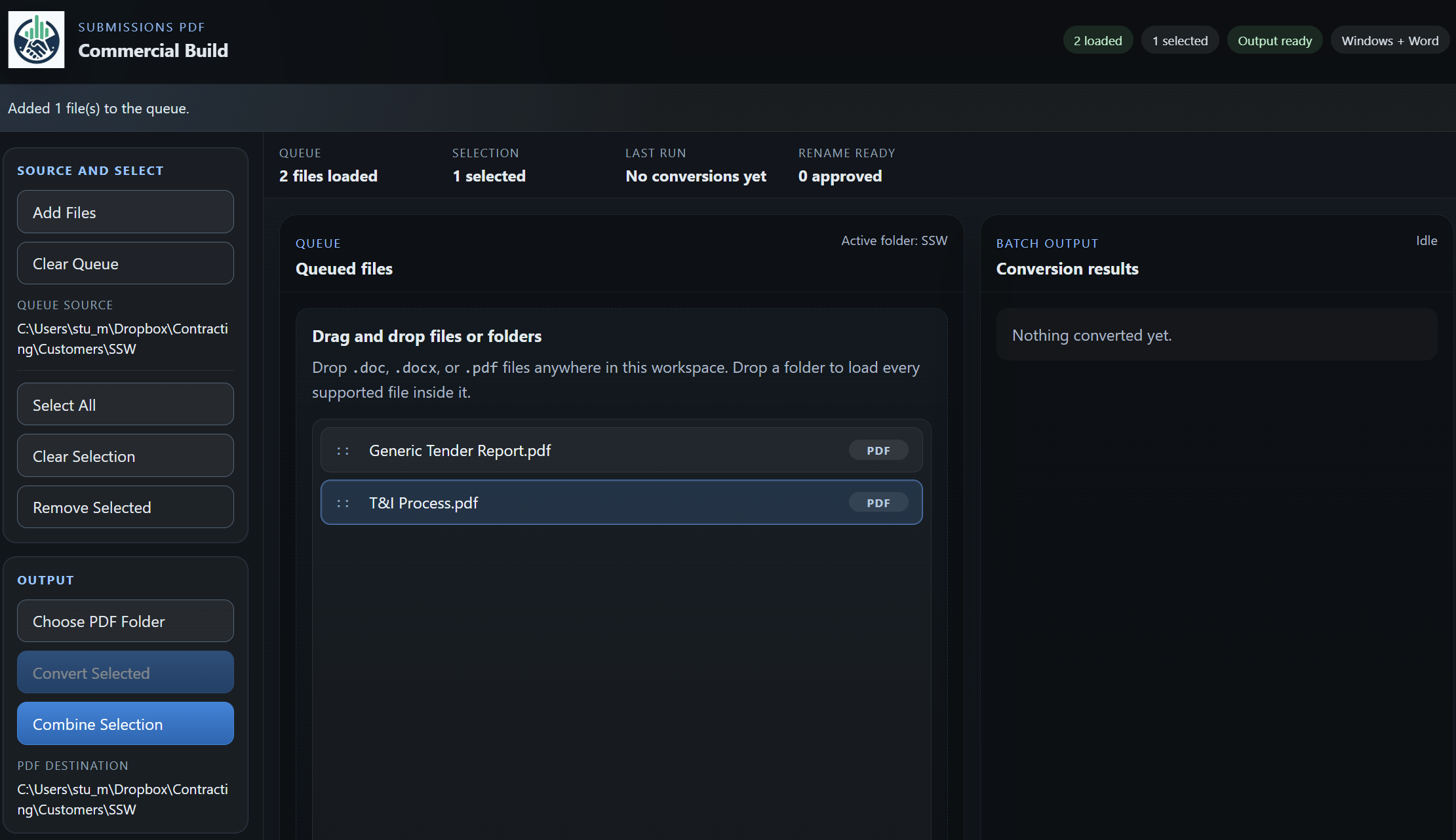Click PDF badge on T&I Process row
This screenshot has height=840, width=1456.
tap(878, 503)
